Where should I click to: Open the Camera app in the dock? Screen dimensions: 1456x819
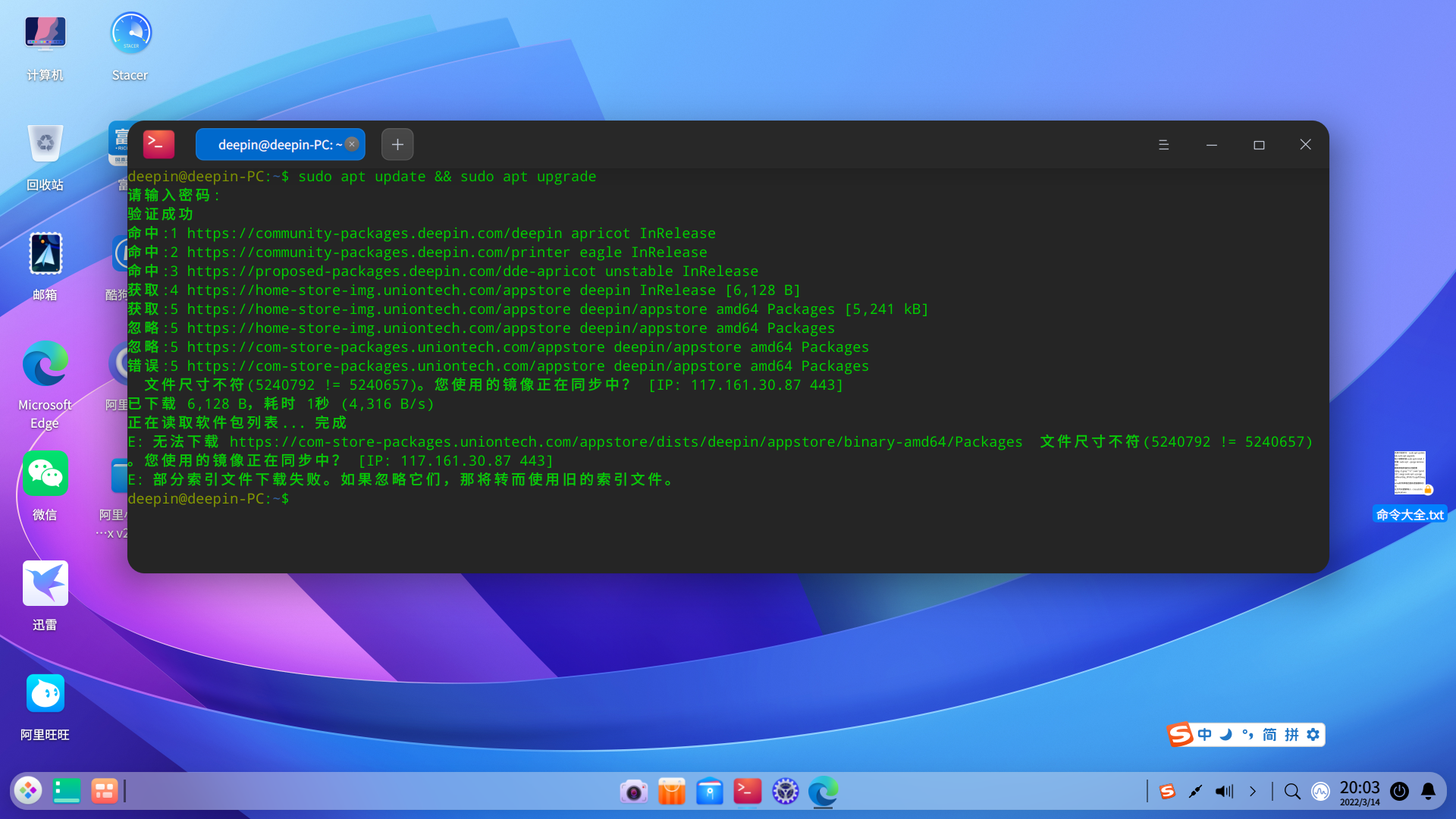pos(634,791)
